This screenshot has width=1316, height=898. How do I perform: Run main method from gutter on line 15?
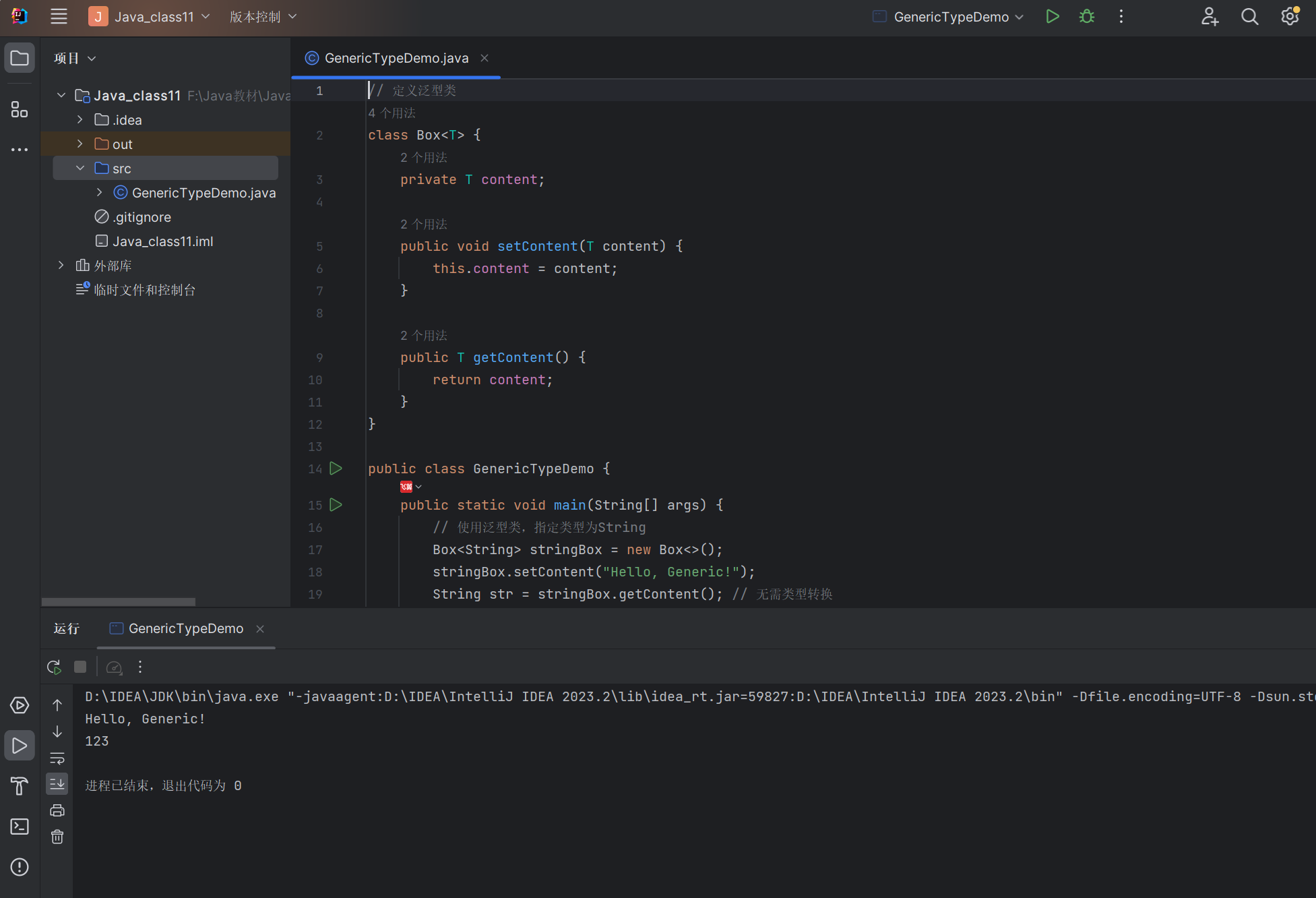pyautogui.click(x=336, y=504)
